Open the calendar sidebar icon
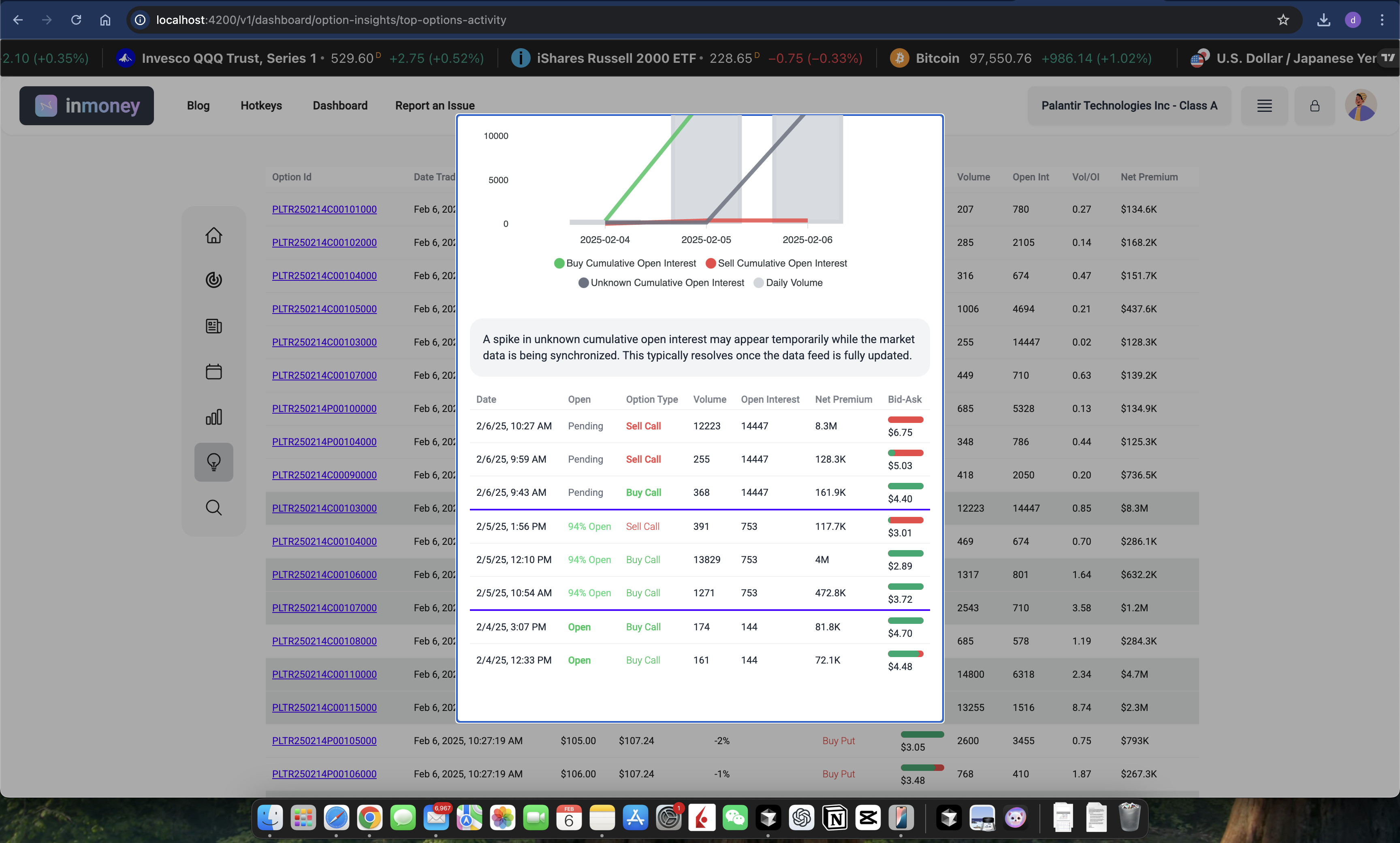The width and height of the screenshot is (1400, 843). pos(213,371)
